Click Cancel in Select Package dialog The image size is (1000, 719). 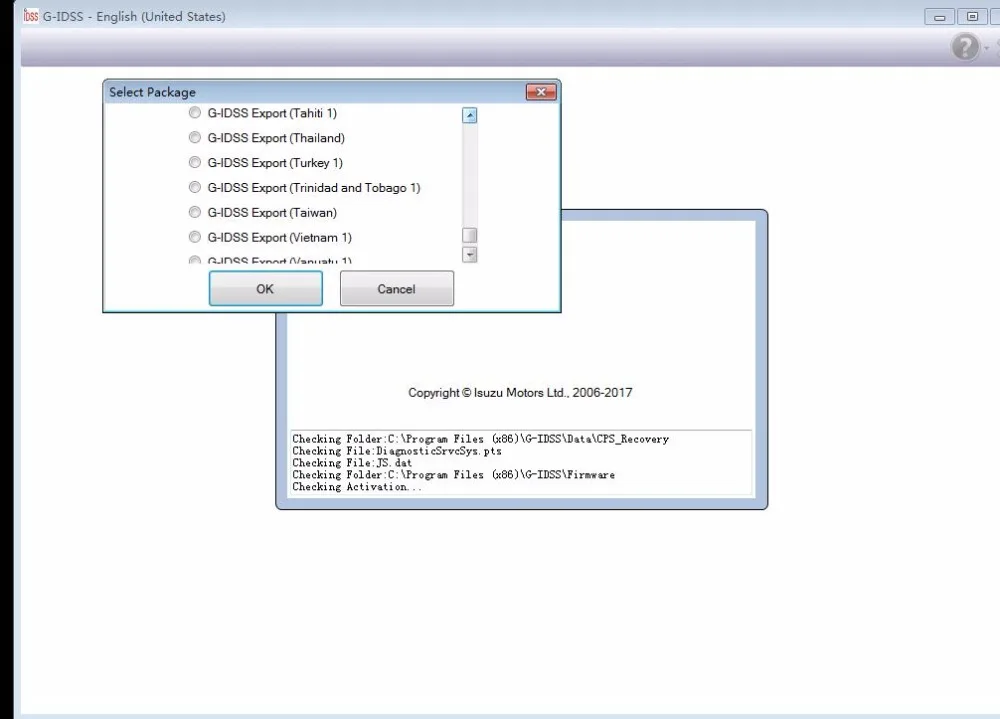397,288
